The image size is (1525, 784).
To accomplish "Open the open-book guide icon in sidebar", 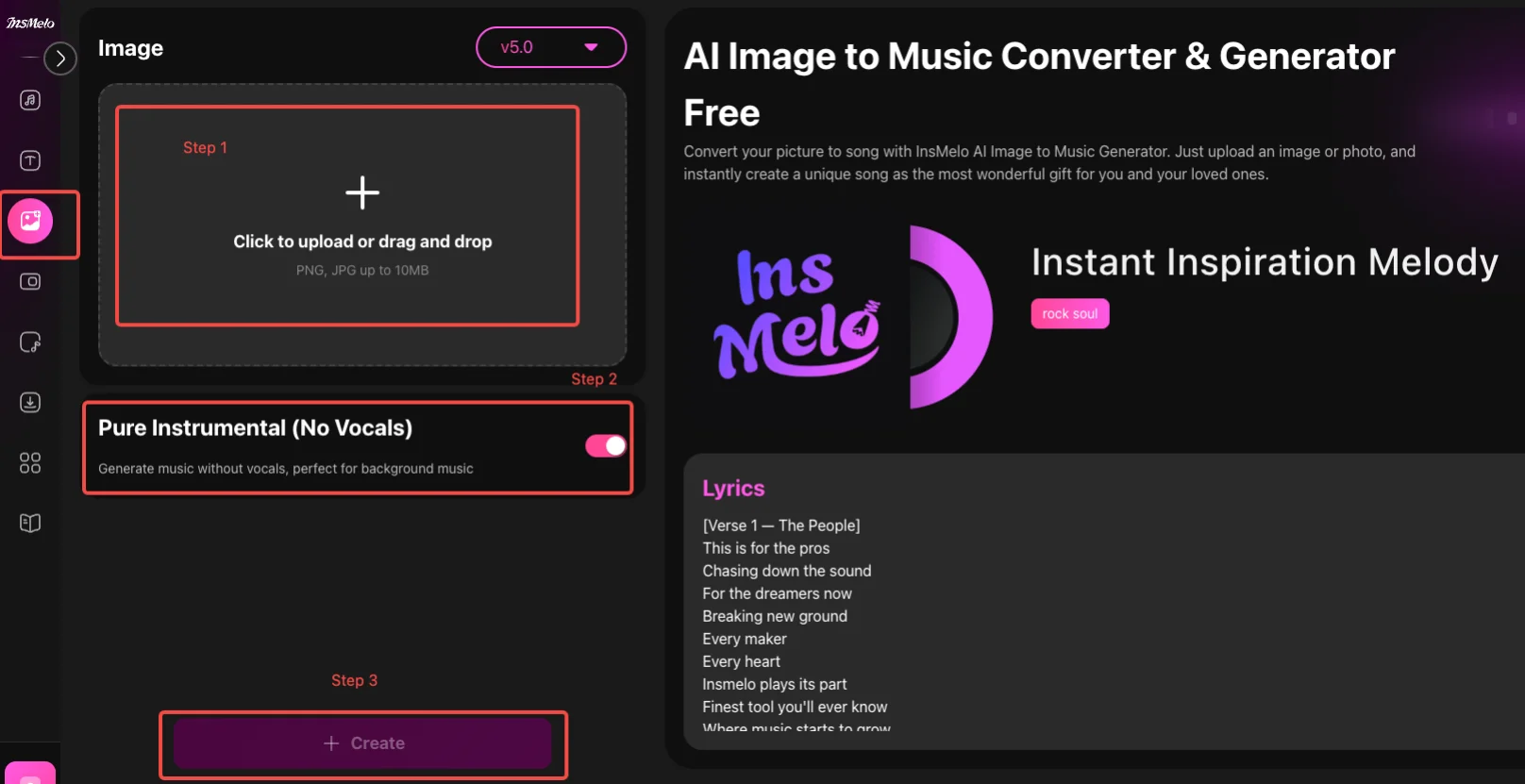I will 30,524.
